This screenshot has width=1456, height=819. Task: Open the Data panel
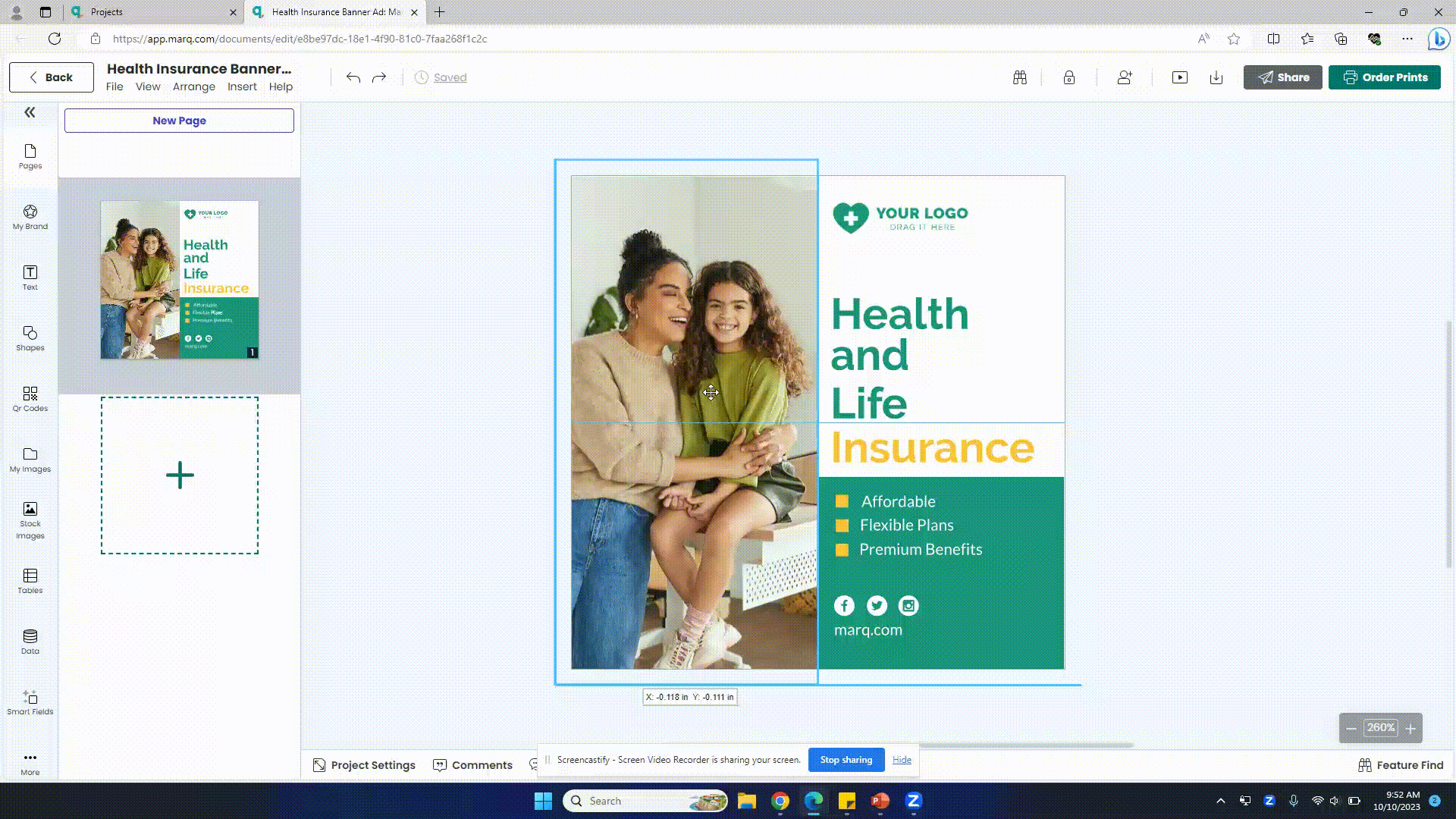[30, 642]
